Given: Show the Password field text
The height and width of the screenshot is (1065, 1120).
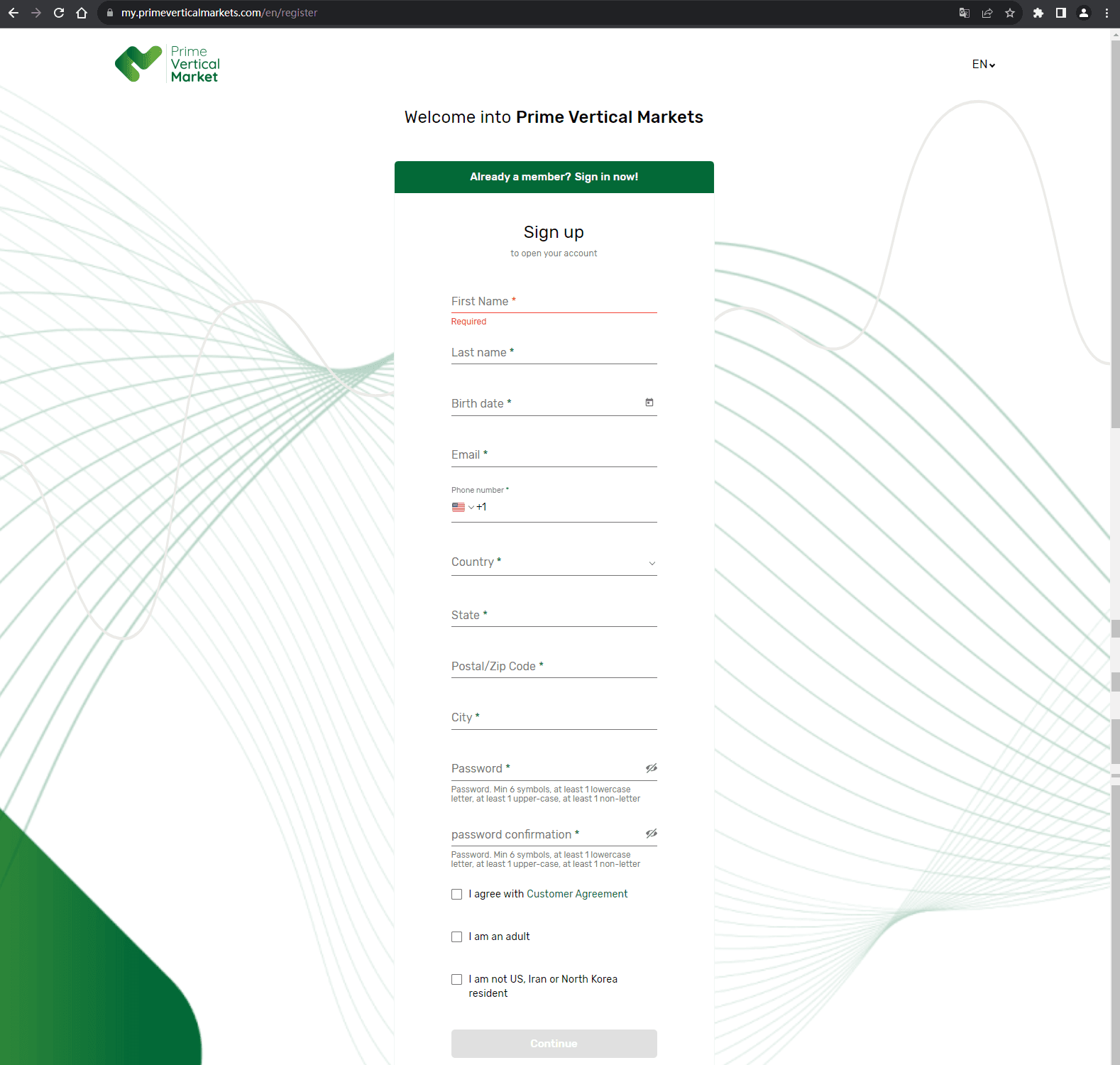Looking at the screenshot, I should pyautogui.click(x=652, y=768).
